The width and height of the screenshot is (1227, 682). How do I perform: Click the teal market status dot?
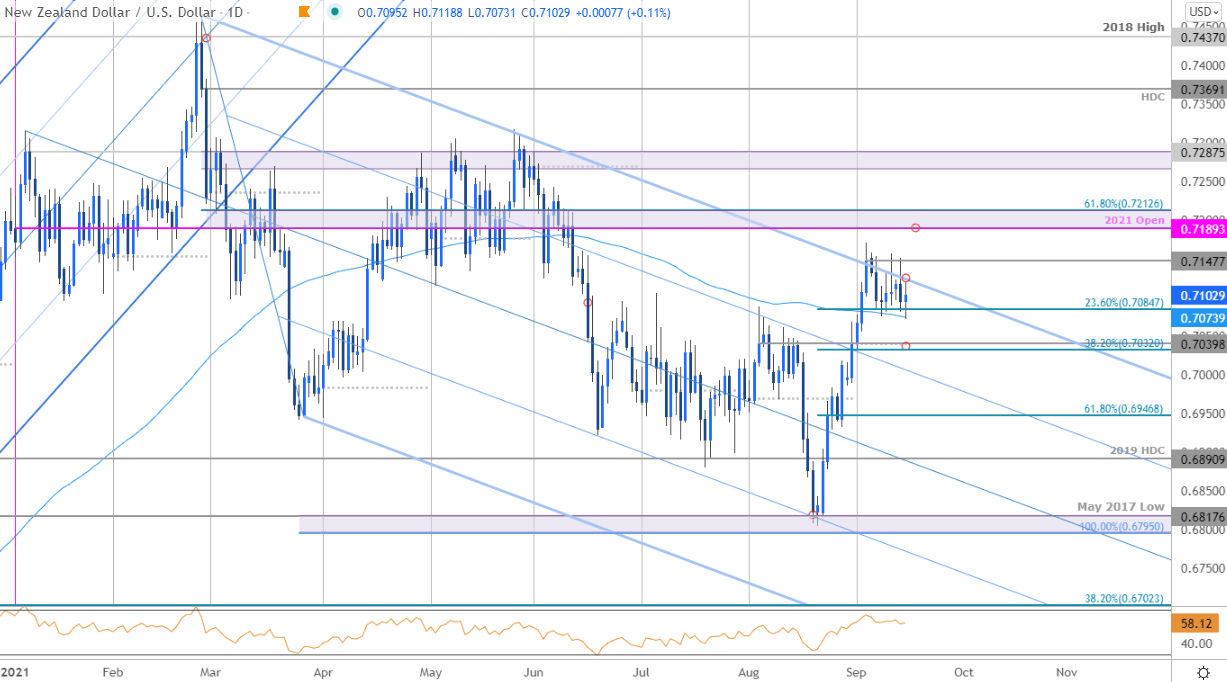(x=334, y=13)
